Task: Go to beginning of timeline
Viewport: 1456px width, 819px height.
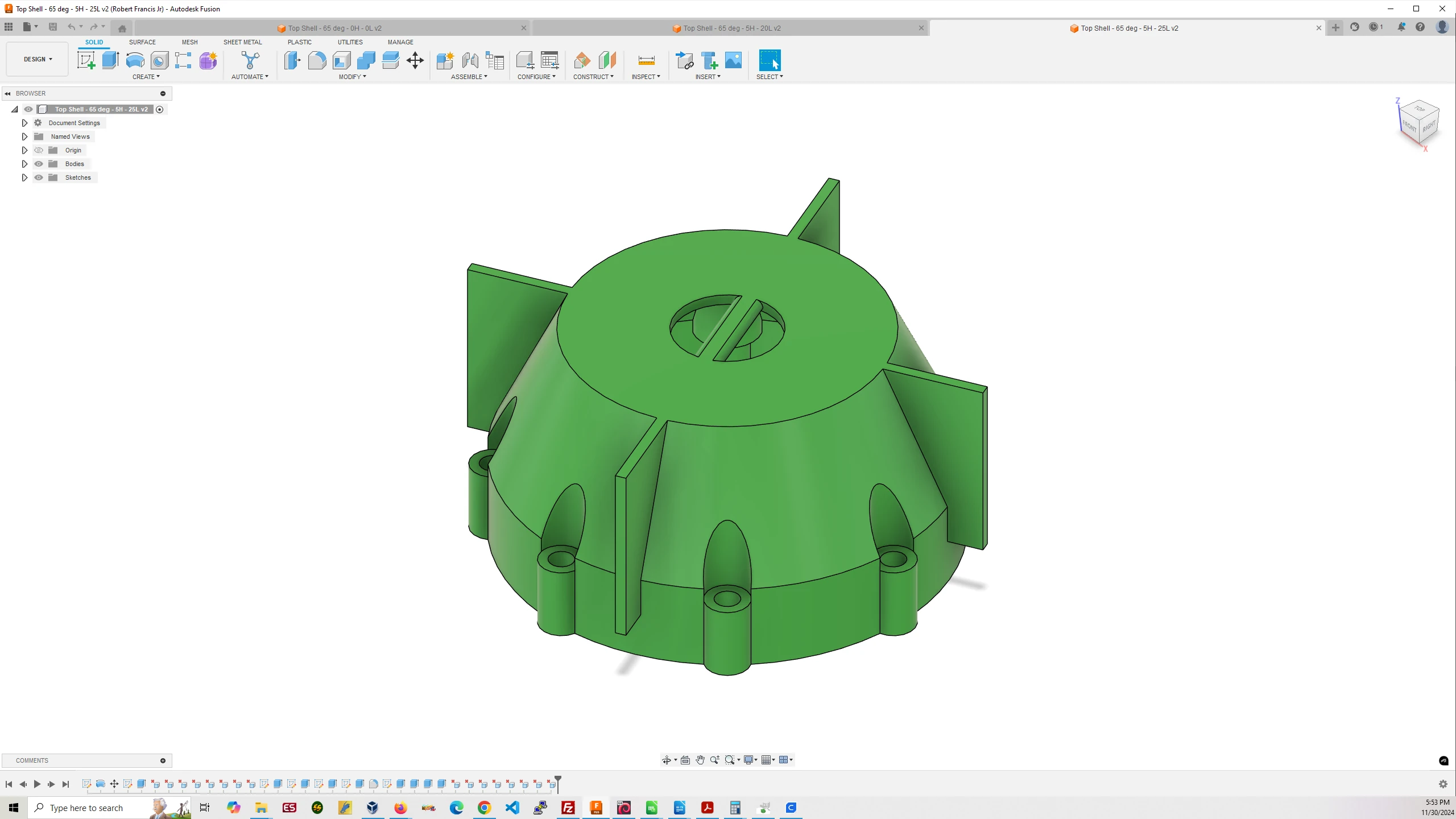Action: (x=9, y=784)
